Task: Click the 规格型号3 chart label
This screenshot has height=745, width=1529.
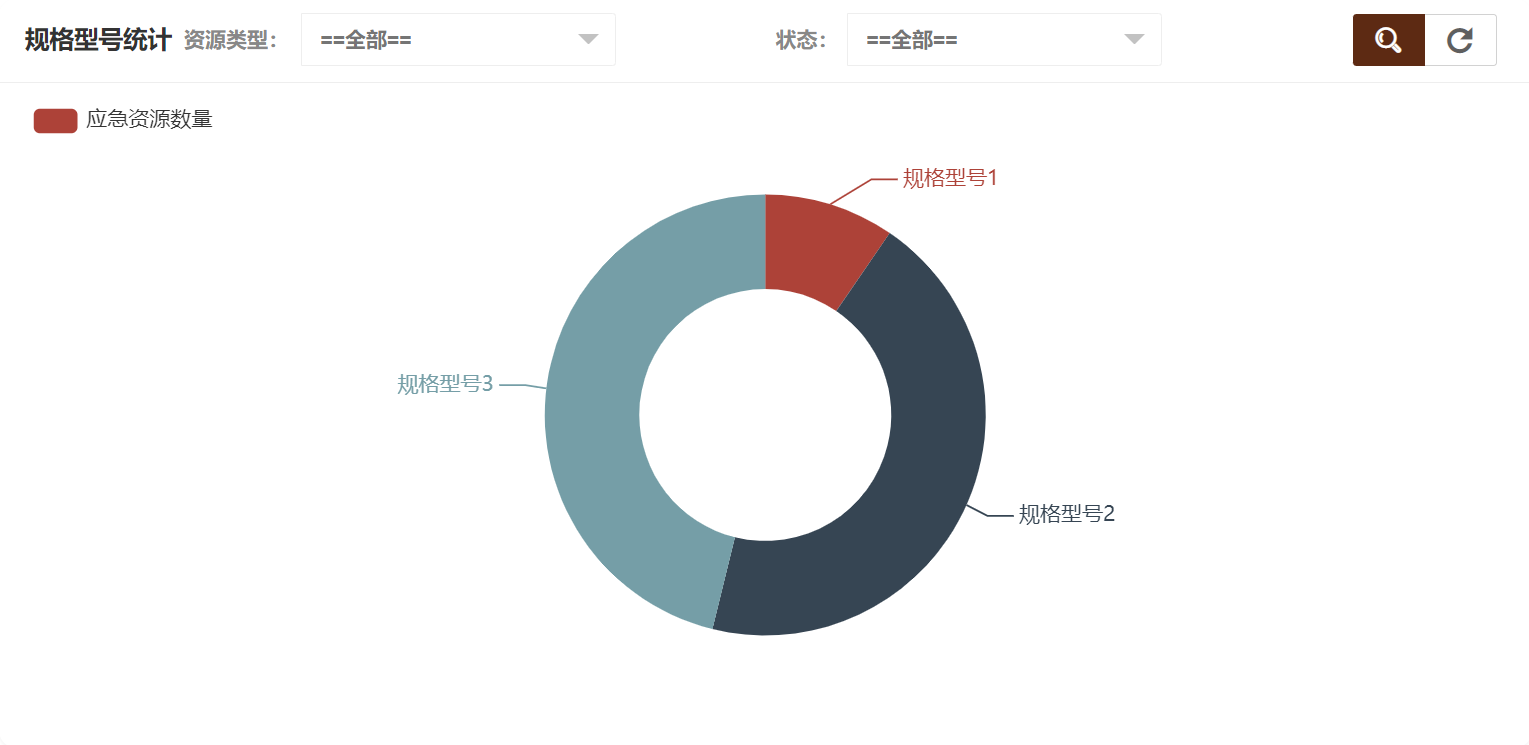Action: click(x=445, y=384)
